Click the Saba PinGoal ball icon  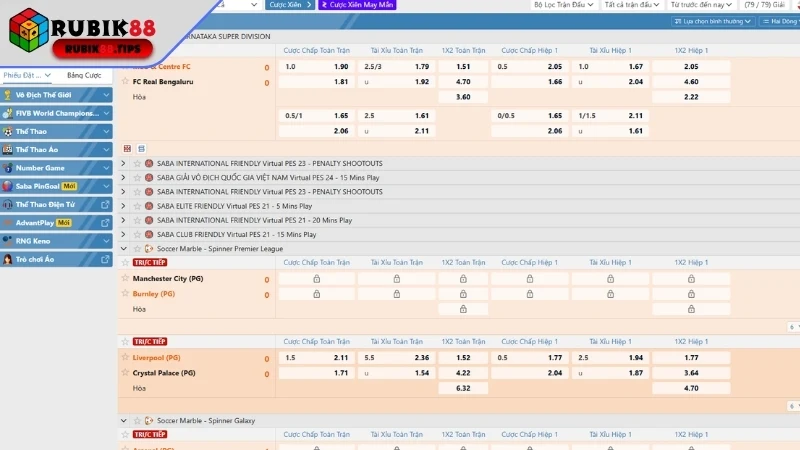point(8,186)
